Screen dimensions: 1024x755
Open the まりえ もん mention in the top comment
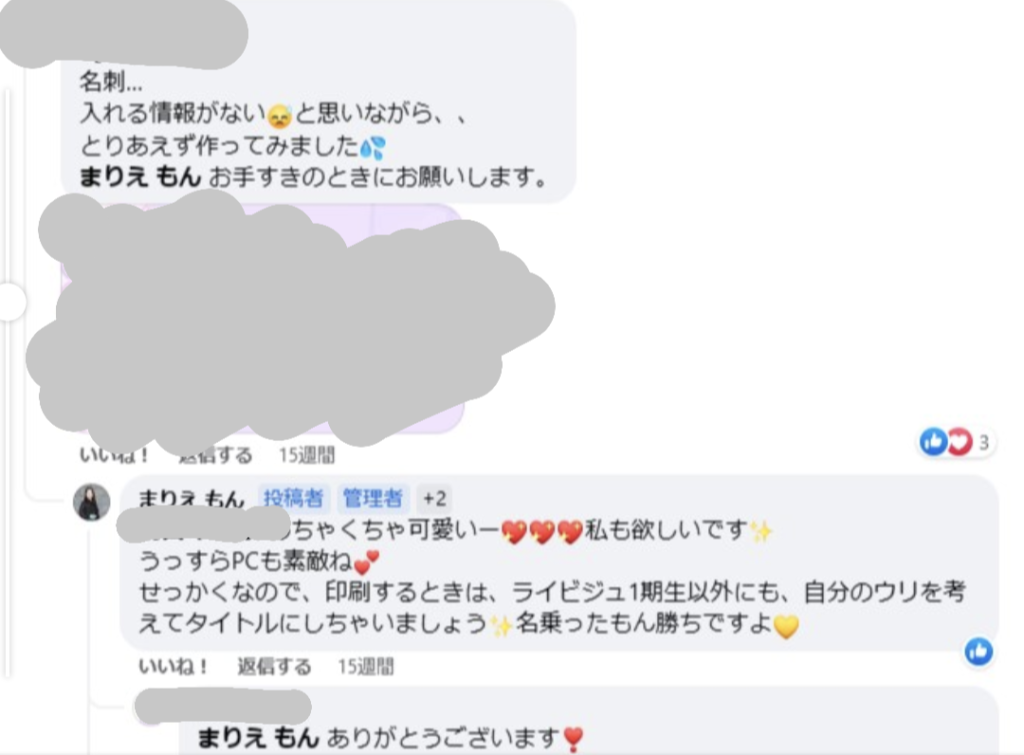coord(140,177)
